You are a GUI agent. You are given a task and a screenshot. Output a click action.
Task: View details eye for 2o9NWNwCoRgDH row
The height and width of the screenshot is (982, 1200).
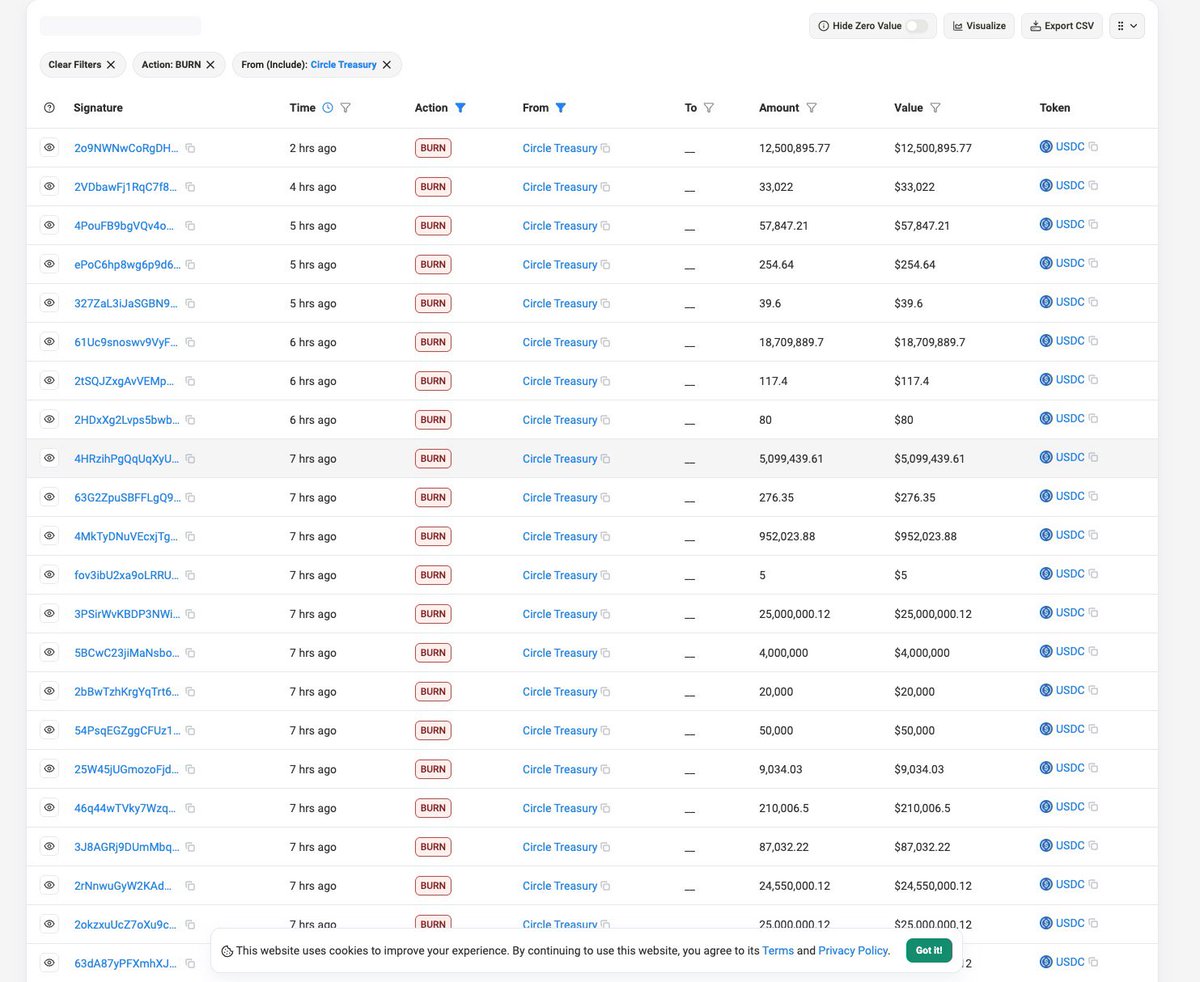pos(49,147)
